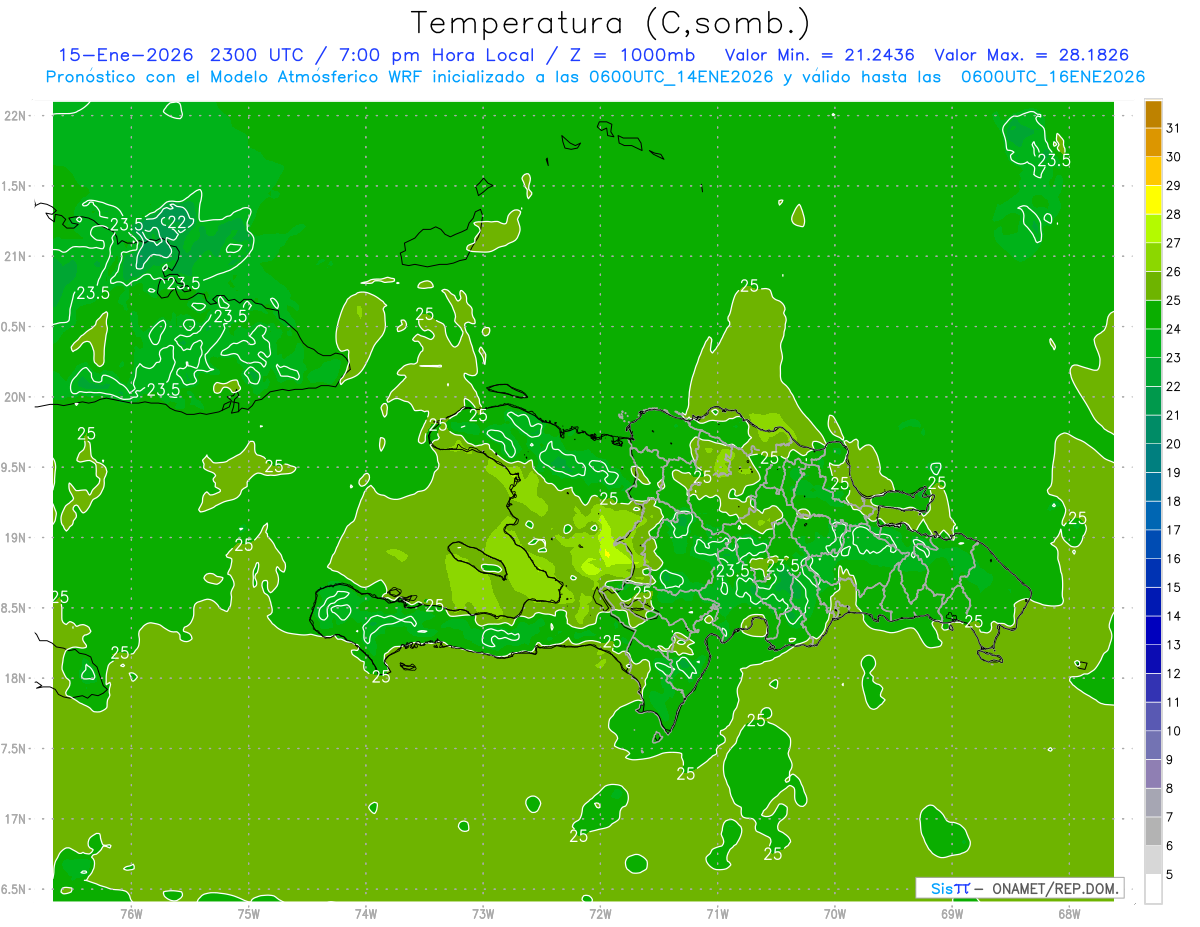1200x927 pixels.
Task: Click color scale label '18'
Action: [1173, 502]
